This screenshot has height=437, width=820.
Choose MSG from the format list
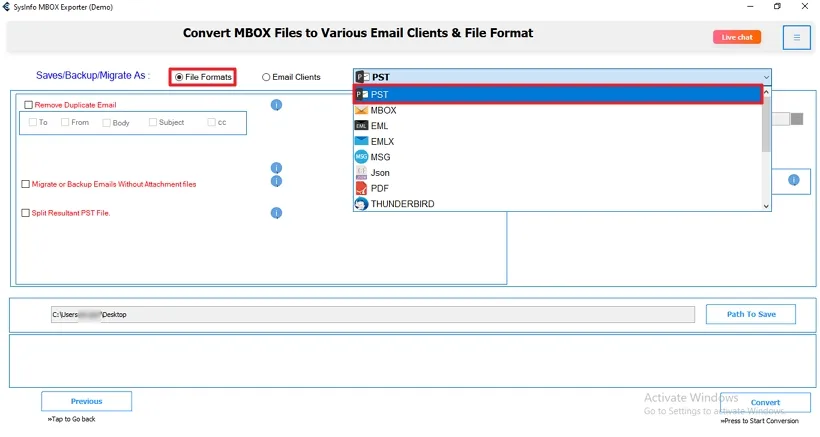click(x=557, y=157)
